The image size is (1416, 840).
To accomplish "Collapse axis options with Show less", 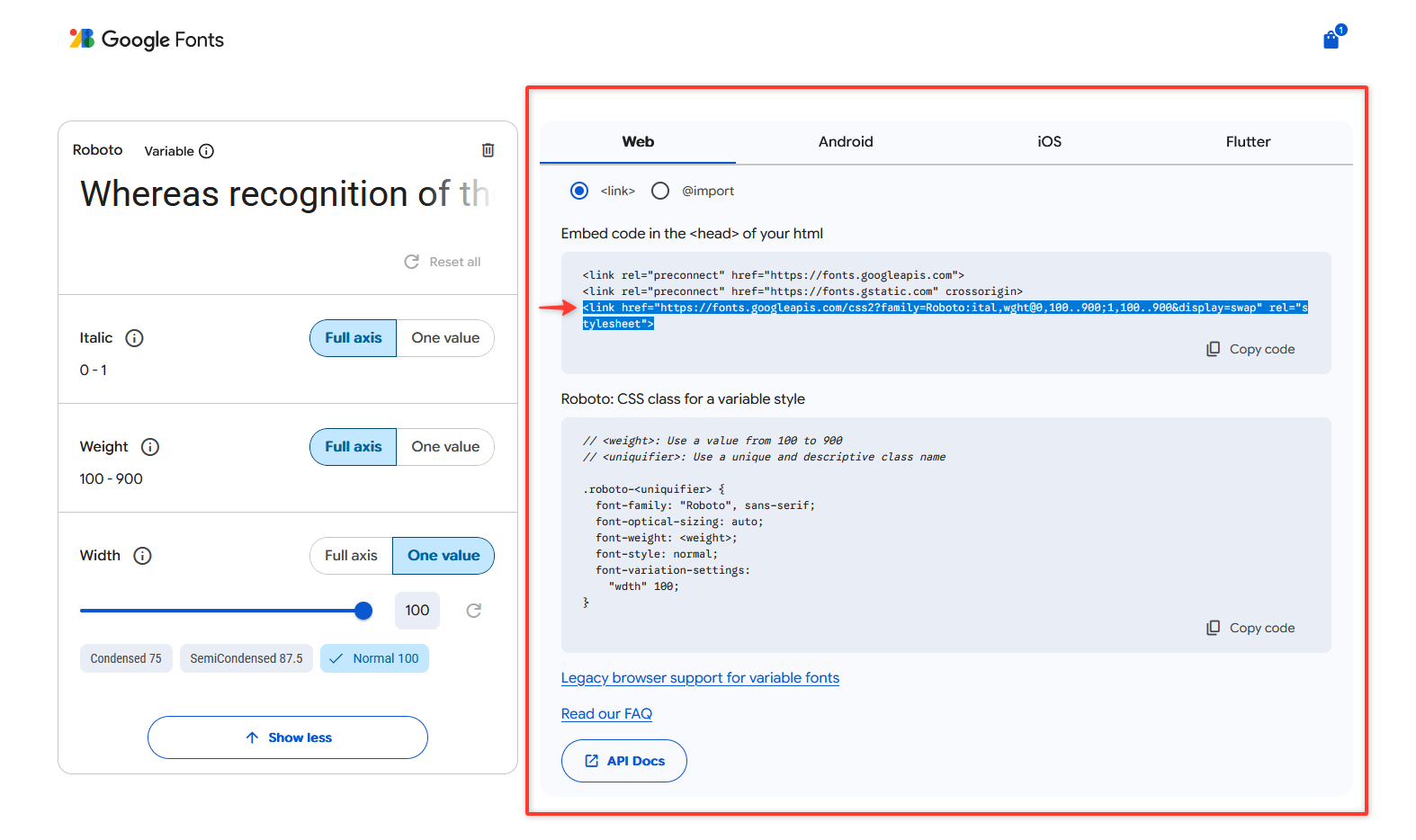I will 288,737.
